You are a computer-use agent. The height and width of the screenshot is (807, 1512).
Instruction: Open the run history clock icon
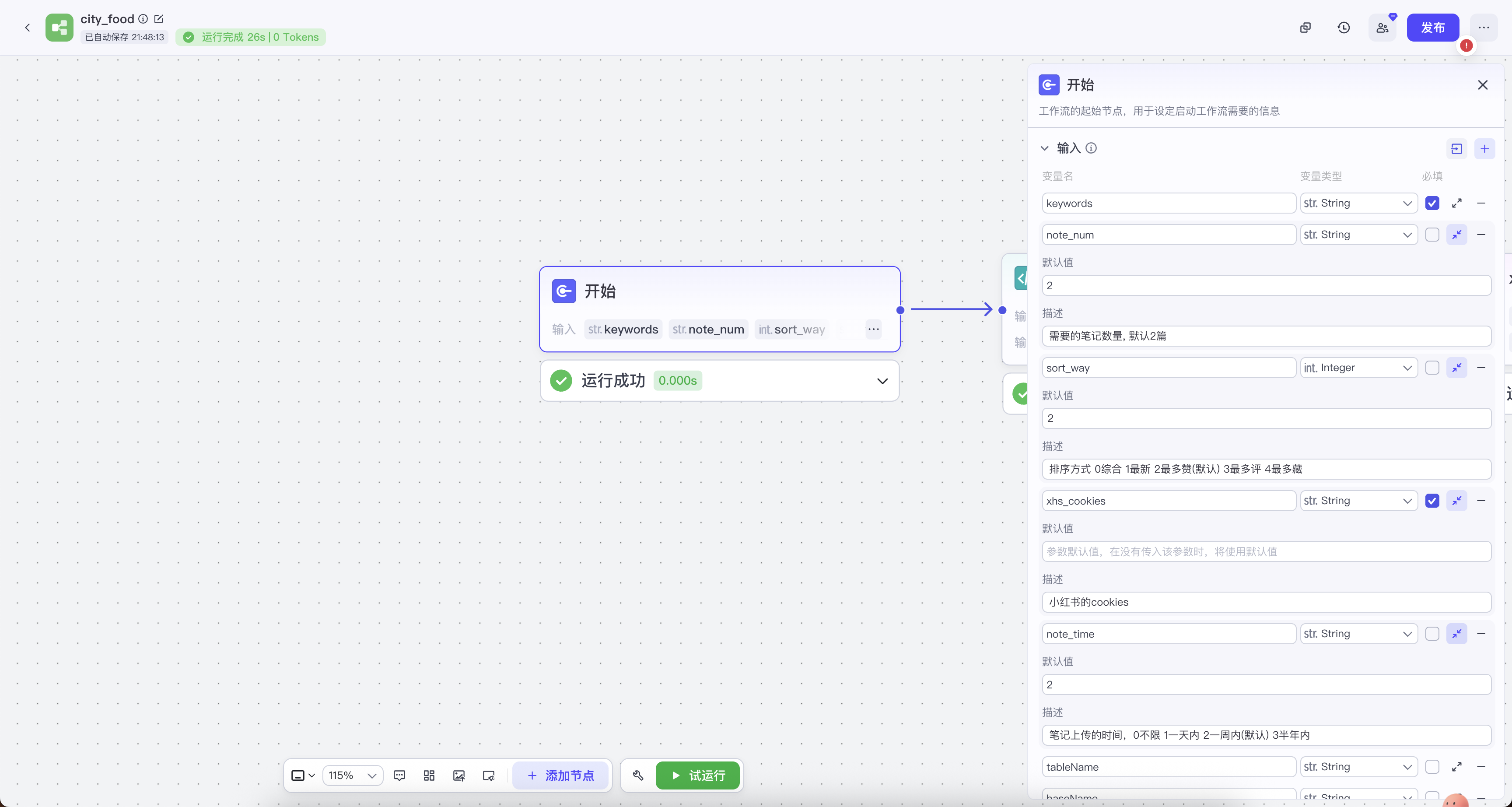pyautogui.click(x=1344, y=28)
